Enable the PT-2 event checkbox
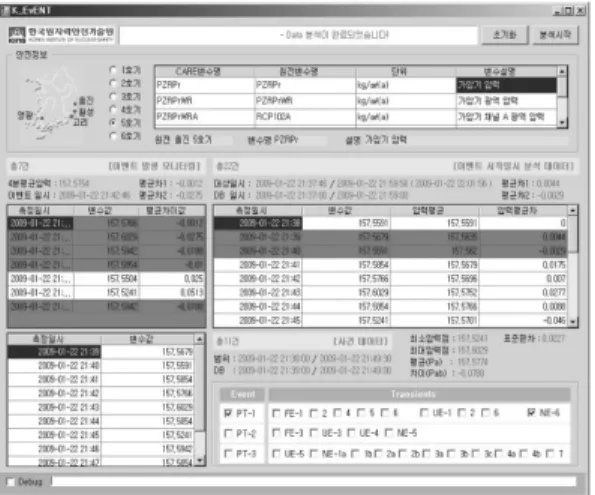The height and width of the screenshot is (495, 595). (228, 433)
